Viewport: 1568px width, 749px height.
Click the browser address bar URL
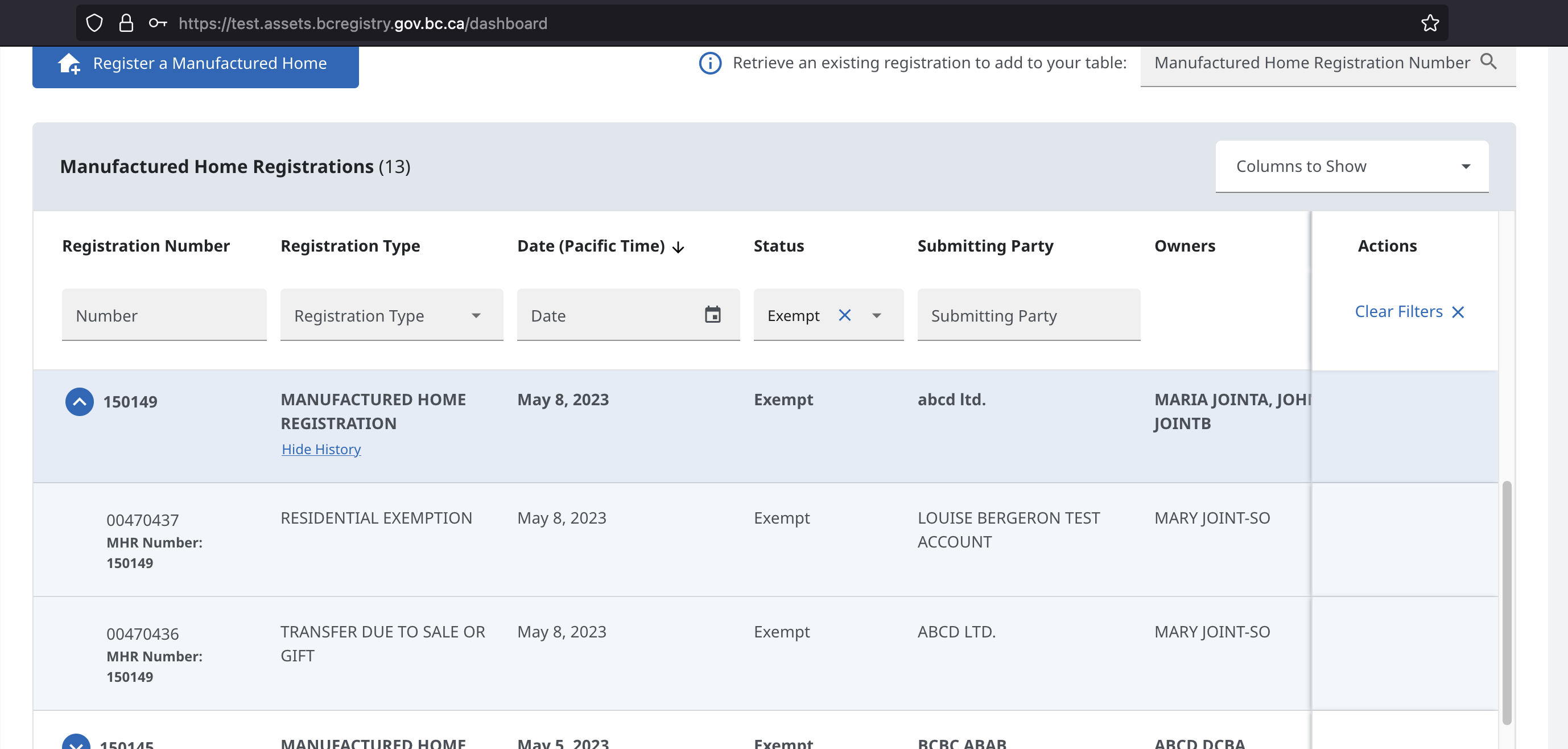coord(362,23)
